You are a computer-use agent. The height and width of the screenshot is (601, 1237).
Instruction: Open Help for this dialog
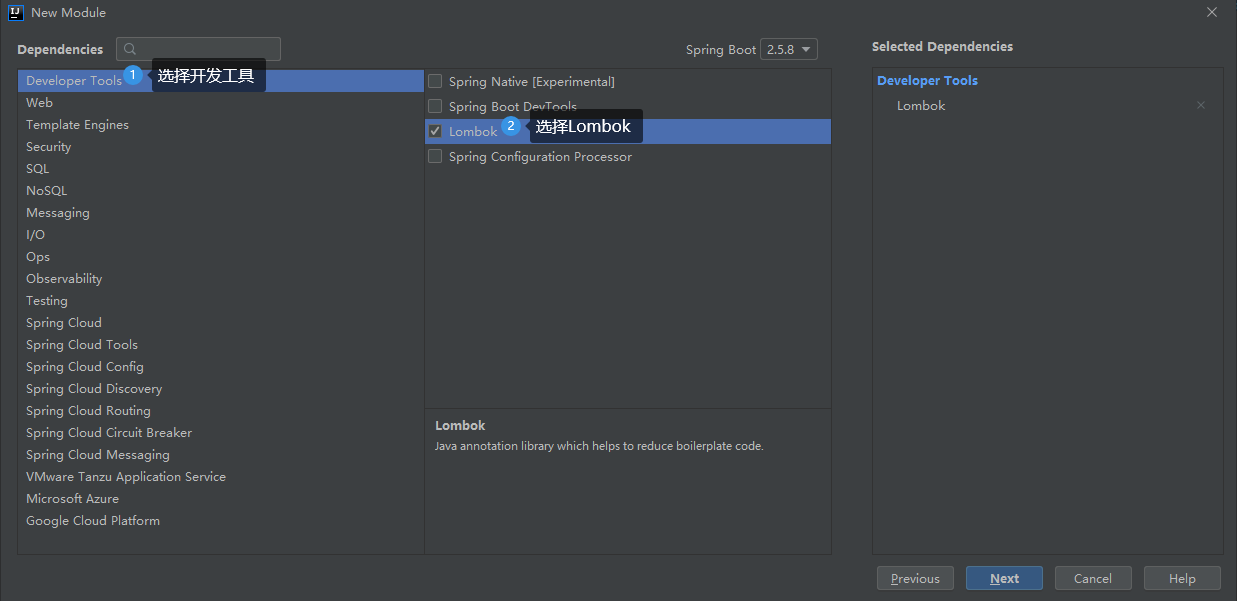tap(1182, 578)
